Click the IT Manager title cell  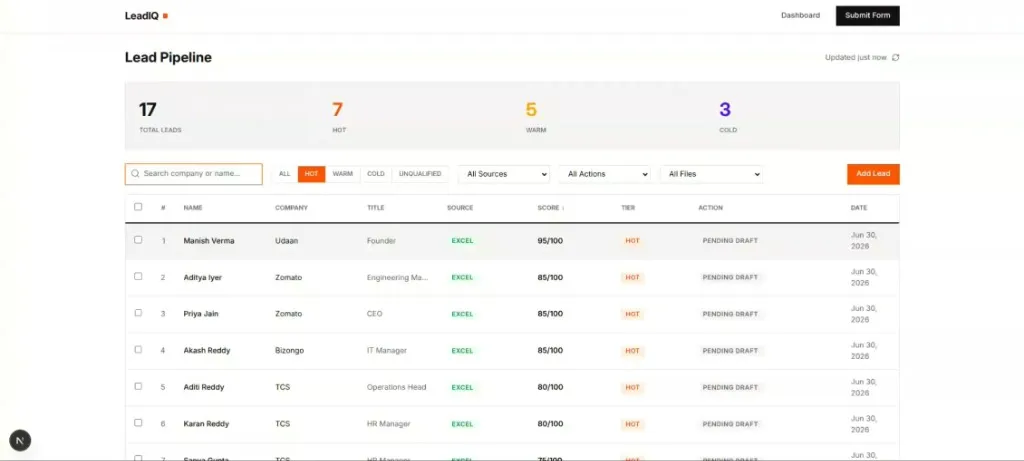pyautogui.click(x=387, y=351)
